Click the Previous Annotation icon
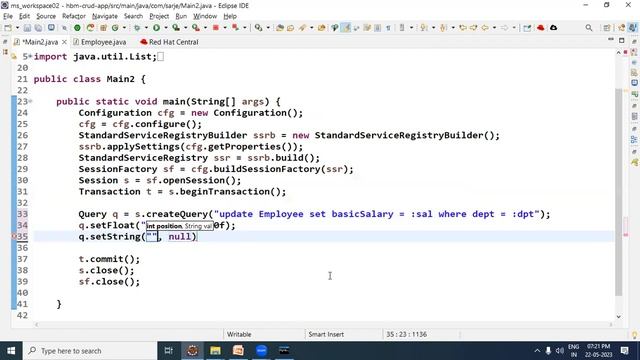Image resolution: width=640 pixels, height=360 pixels. [443, 28]
